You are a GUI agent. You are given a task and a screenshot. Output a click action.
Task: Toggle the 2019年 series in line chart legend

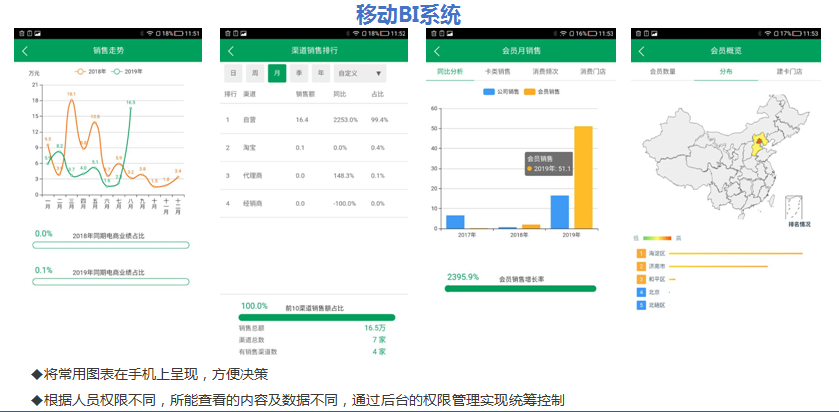[x=127, y=71]
